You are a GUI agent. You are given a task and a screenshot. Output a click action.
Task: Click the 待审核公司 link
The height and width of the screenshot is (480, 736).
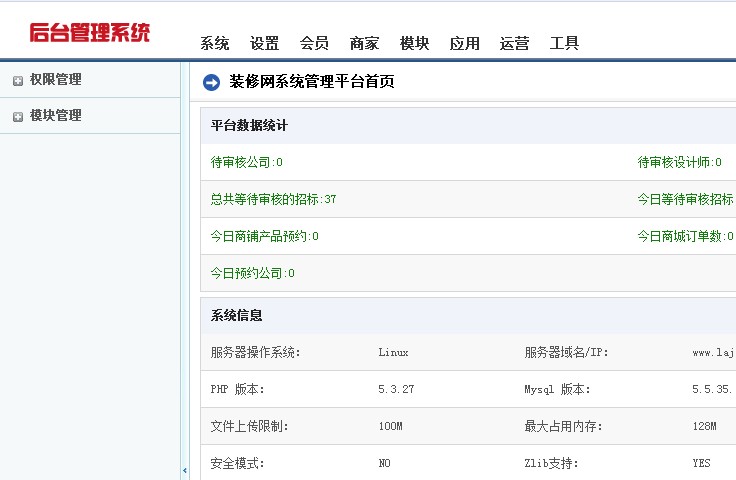[246, 162]
